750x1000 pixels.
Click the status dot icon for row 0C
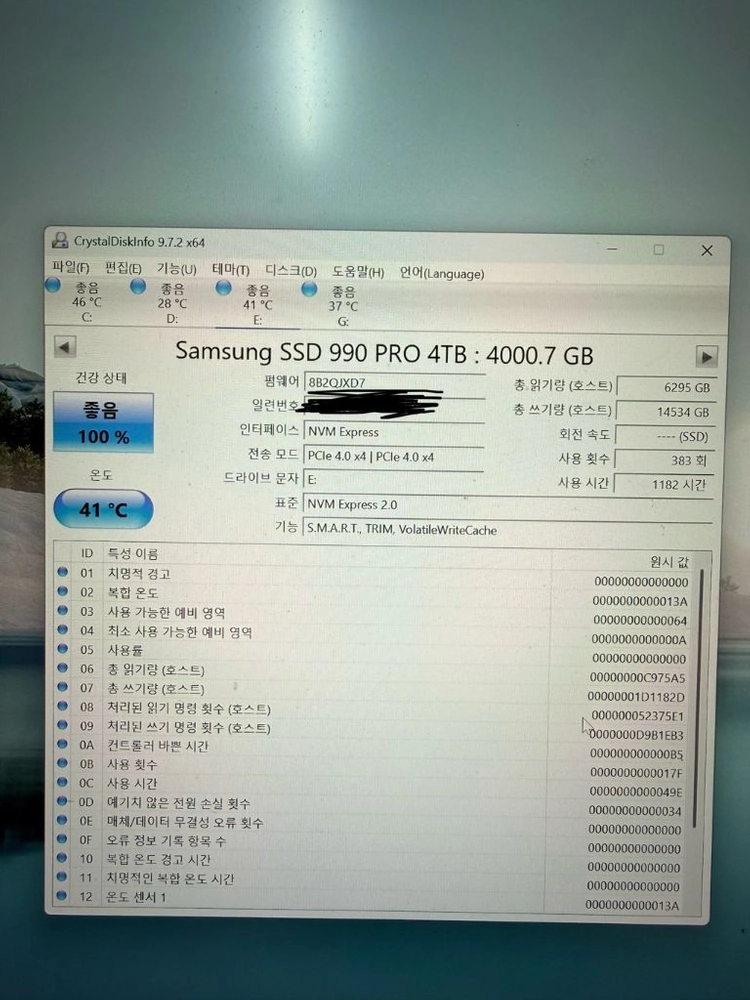click(62, 781)
